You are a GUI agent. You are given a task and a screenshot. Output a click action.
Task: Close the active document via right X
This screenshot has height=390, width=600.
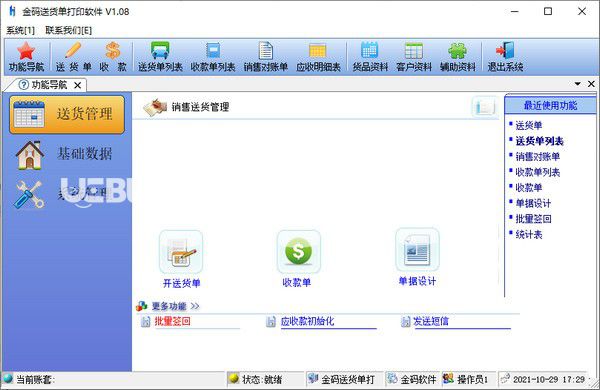click(591, 84)
